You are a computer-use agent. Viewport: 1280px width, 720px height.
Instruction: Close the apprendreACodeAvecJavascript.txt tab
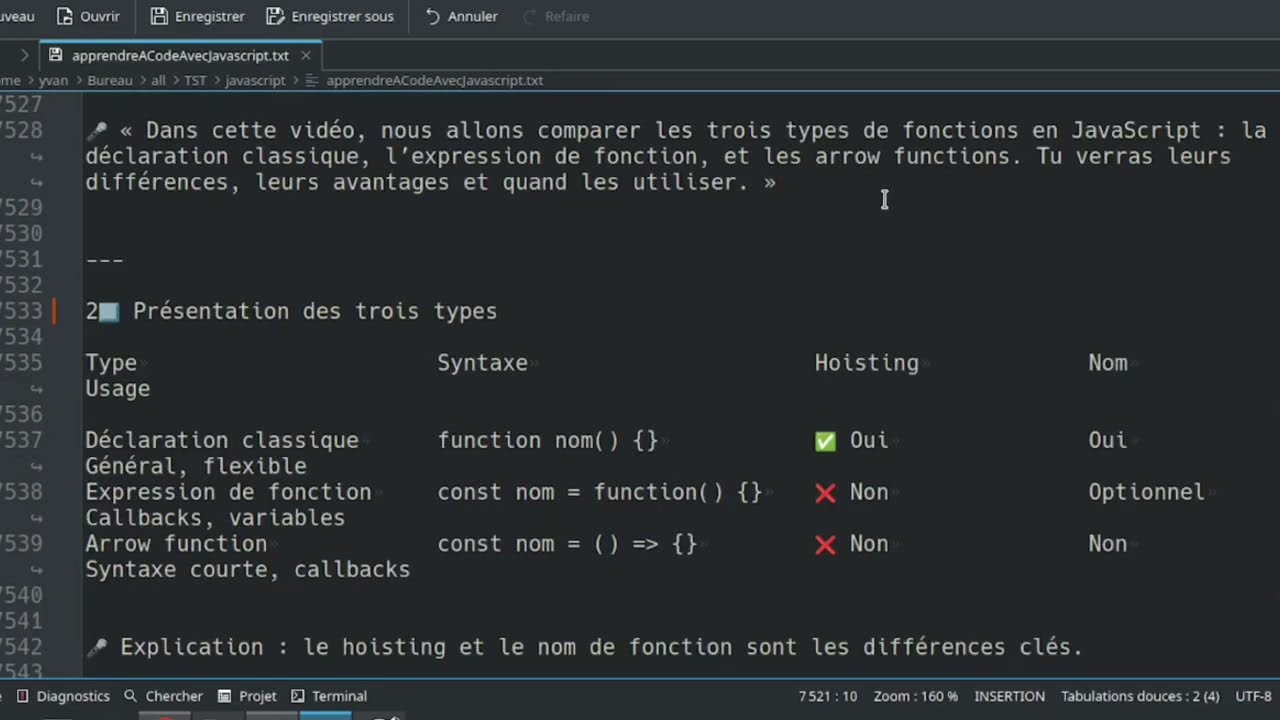[306, 56]
